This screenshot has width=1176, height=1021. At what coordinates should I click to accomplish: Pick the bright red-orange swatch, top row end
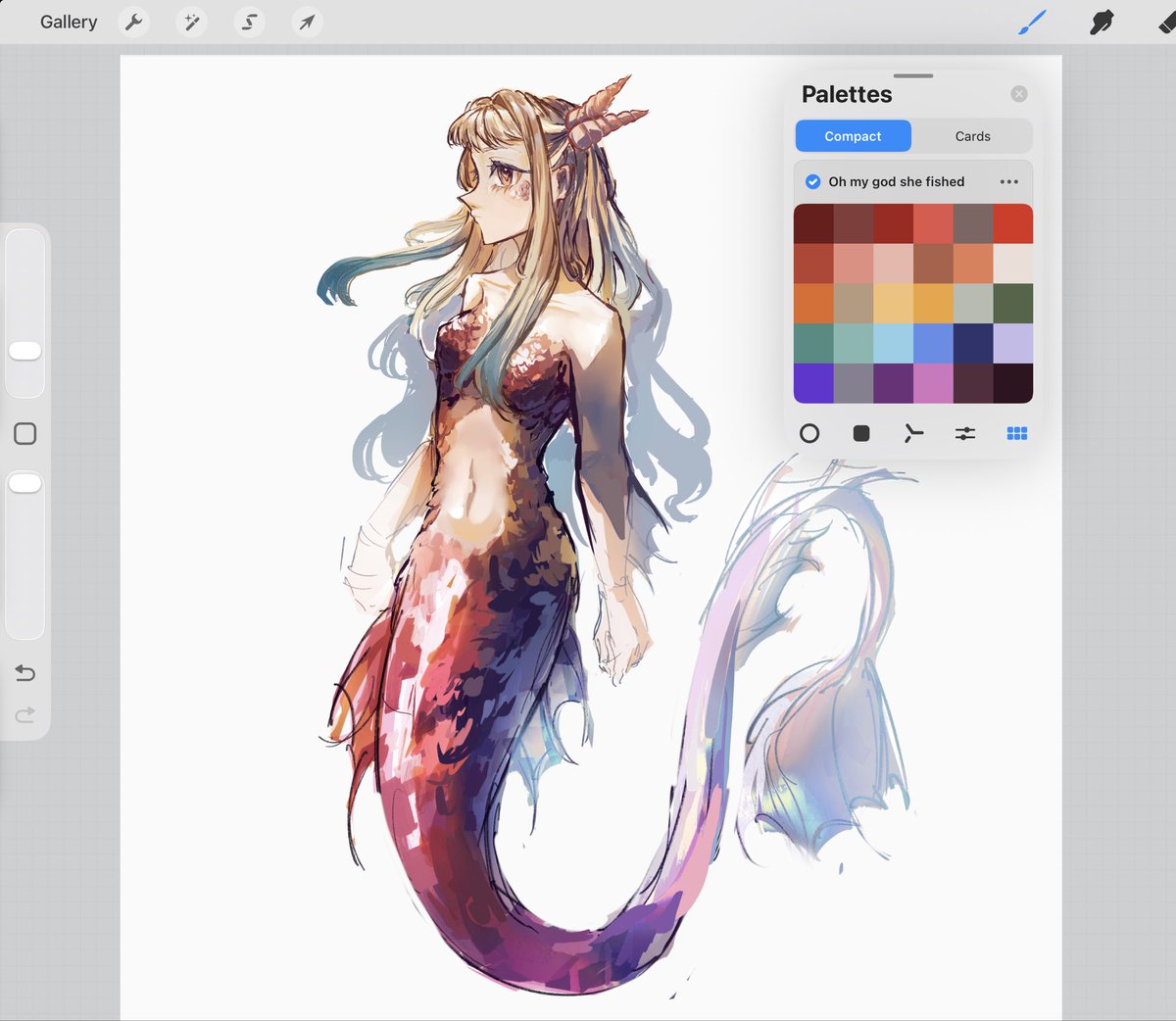tap(1013, 223)
